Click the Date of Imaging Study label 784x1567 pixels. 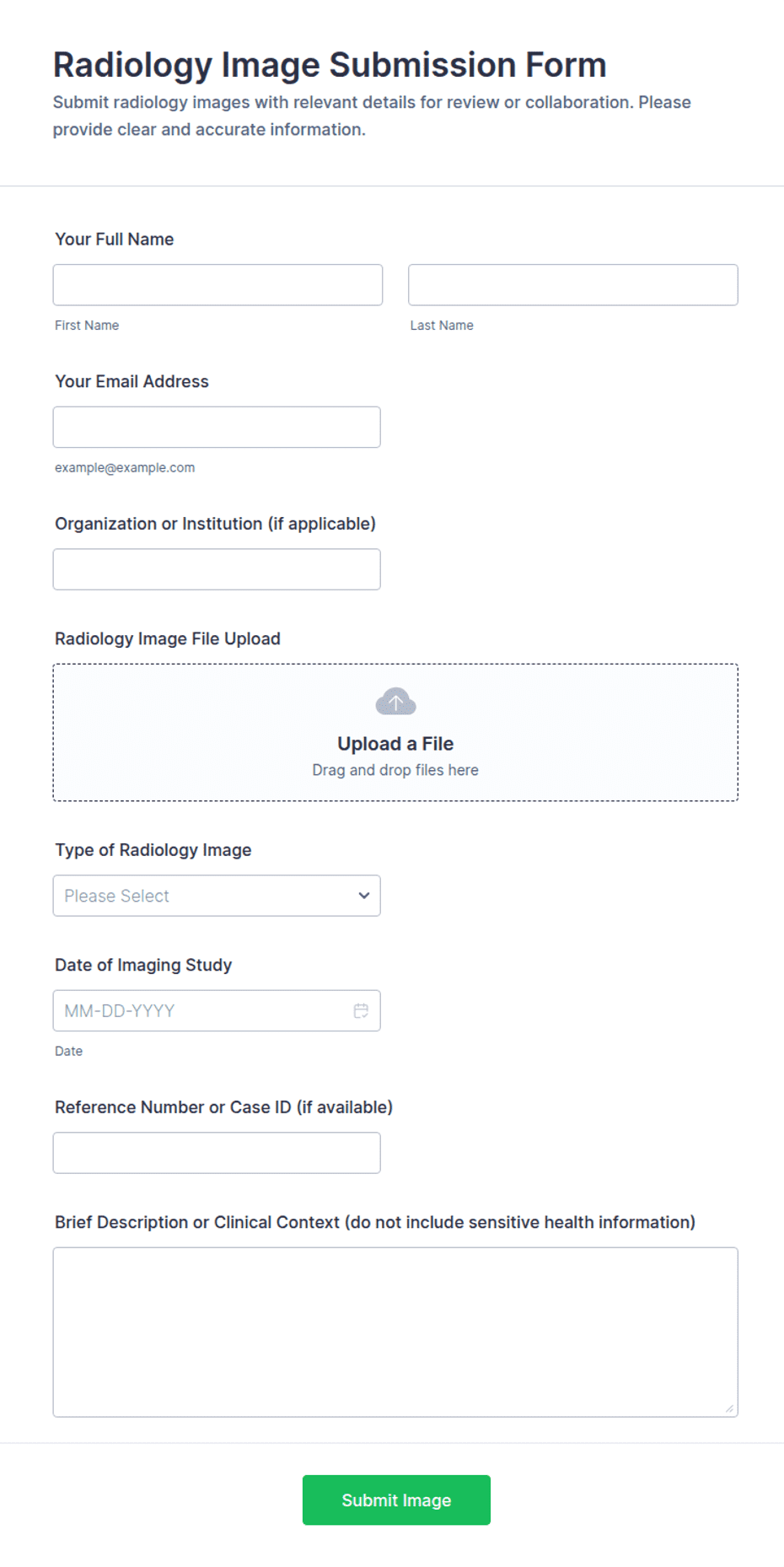(x=143, y=965)
